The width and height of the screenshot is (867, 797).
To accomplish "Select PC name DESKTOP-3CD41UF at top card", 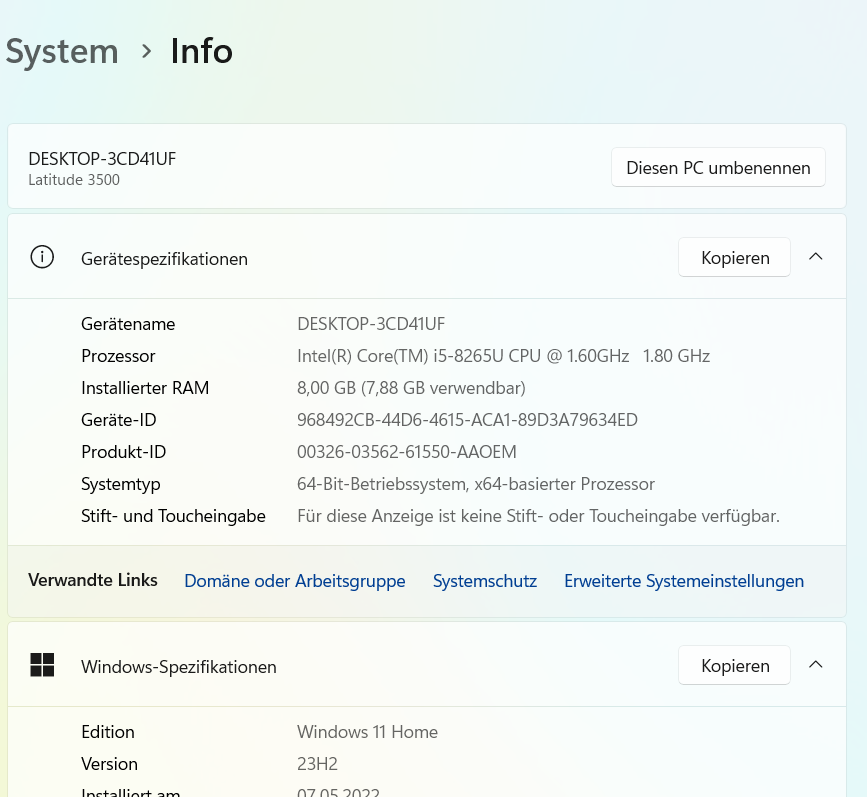I will coord(102,159).
